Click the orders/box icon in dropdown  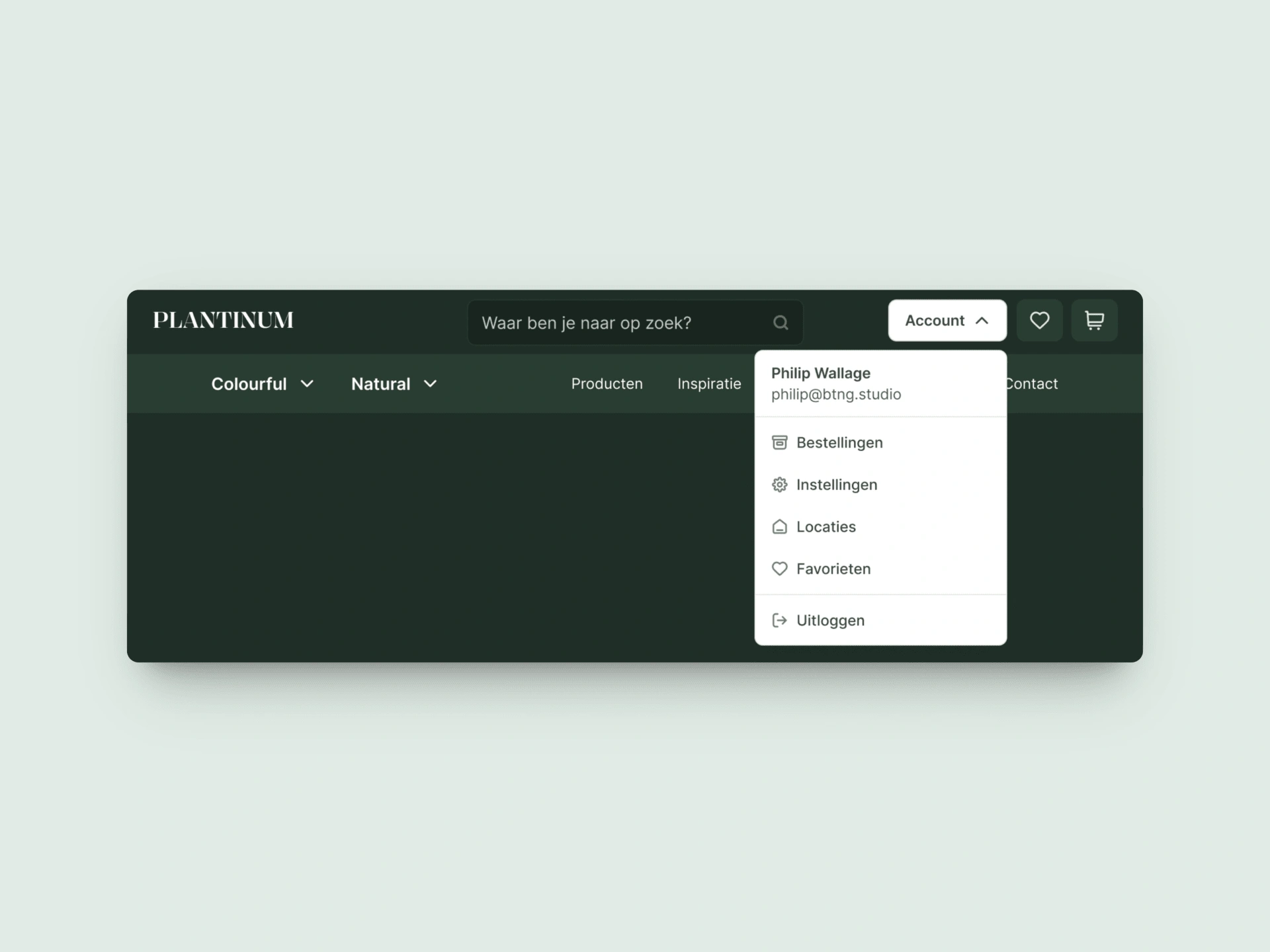779,442
